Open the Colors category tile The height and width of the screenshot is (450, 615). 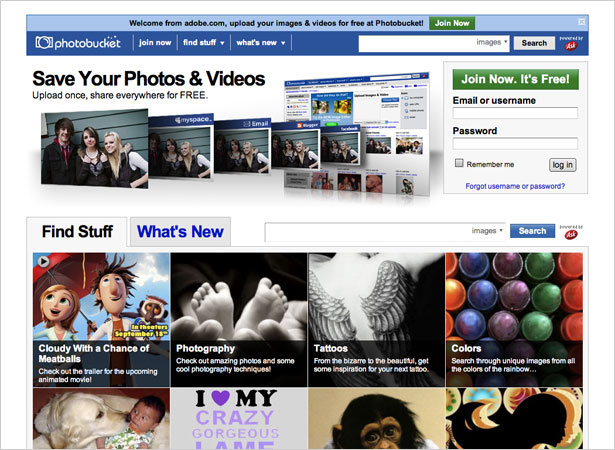coord(514,320)
